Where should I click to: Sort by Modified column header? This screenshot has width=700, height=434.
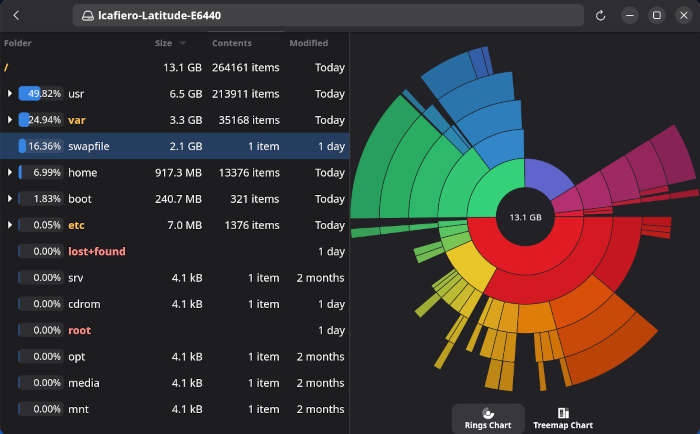pos(308,43)
